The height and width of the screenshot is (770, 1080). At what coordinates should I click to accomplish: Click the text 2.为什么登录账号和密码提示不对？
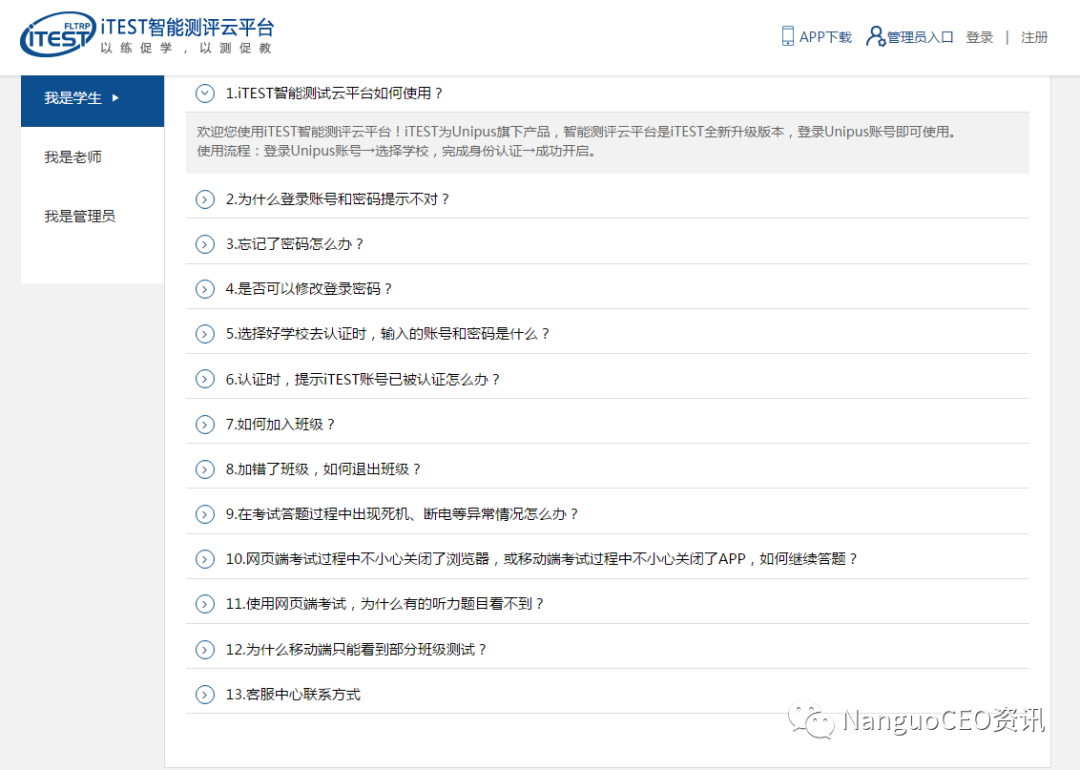coord(338,199)
